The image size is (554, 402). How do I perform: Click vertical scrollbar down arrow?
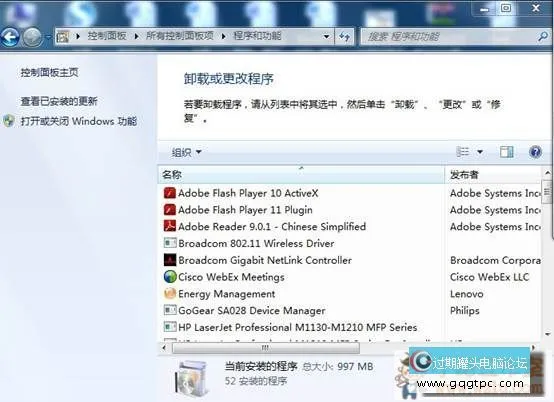tap(548, 335)
